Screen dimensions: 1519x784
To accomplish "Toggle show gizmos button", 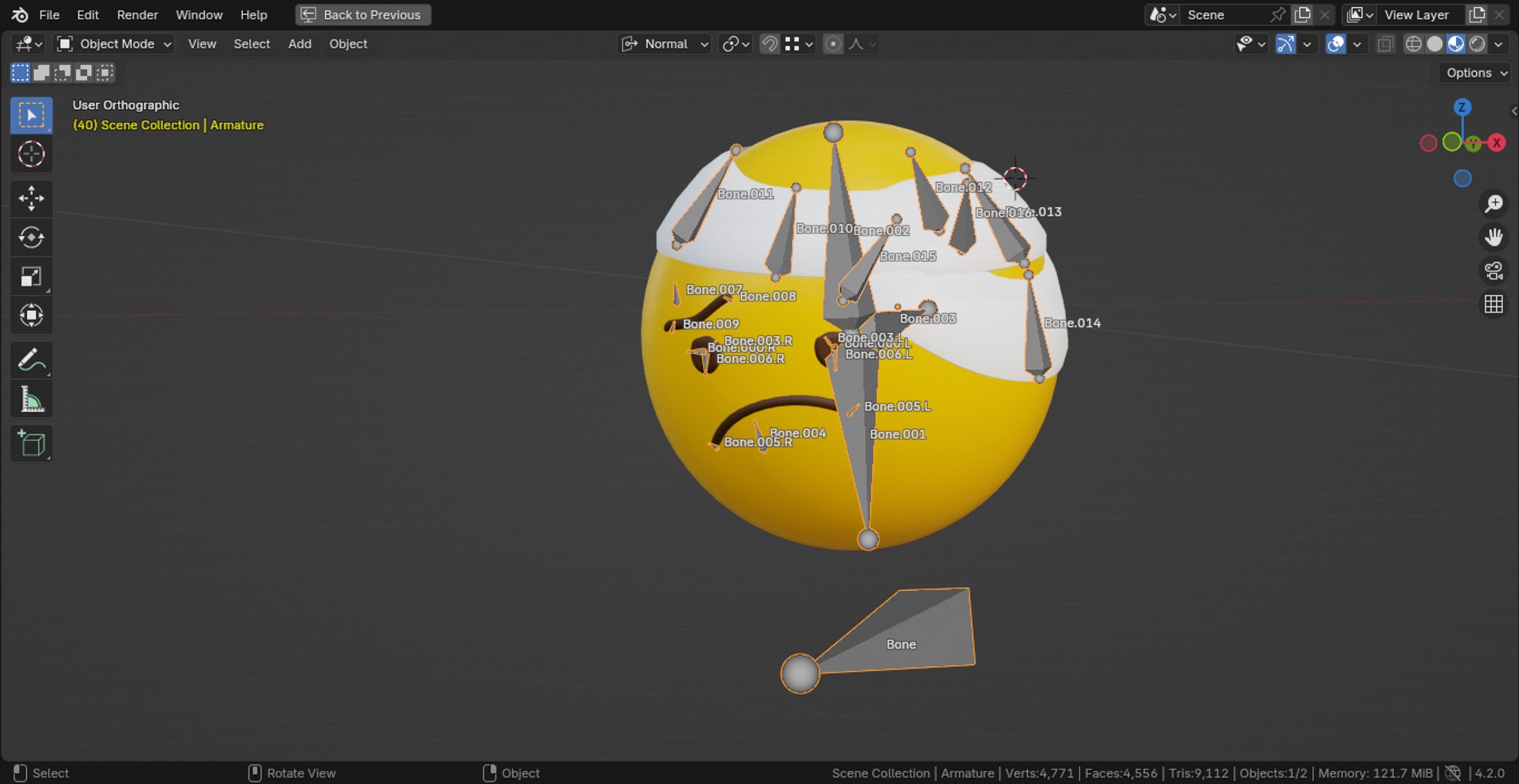I will point(1286,44).
